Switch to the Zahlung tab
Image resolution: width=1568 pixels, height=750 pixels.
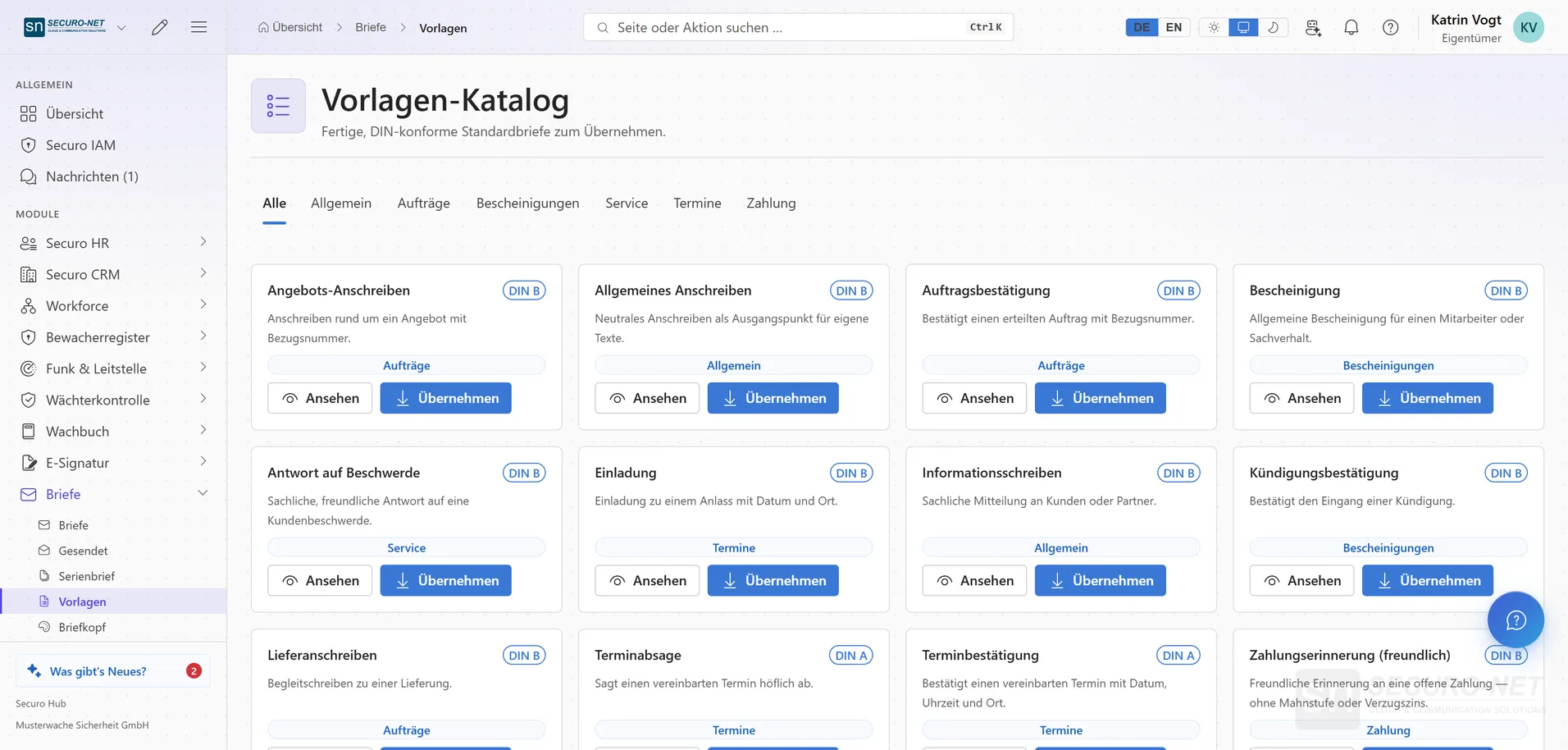point(771,204)
